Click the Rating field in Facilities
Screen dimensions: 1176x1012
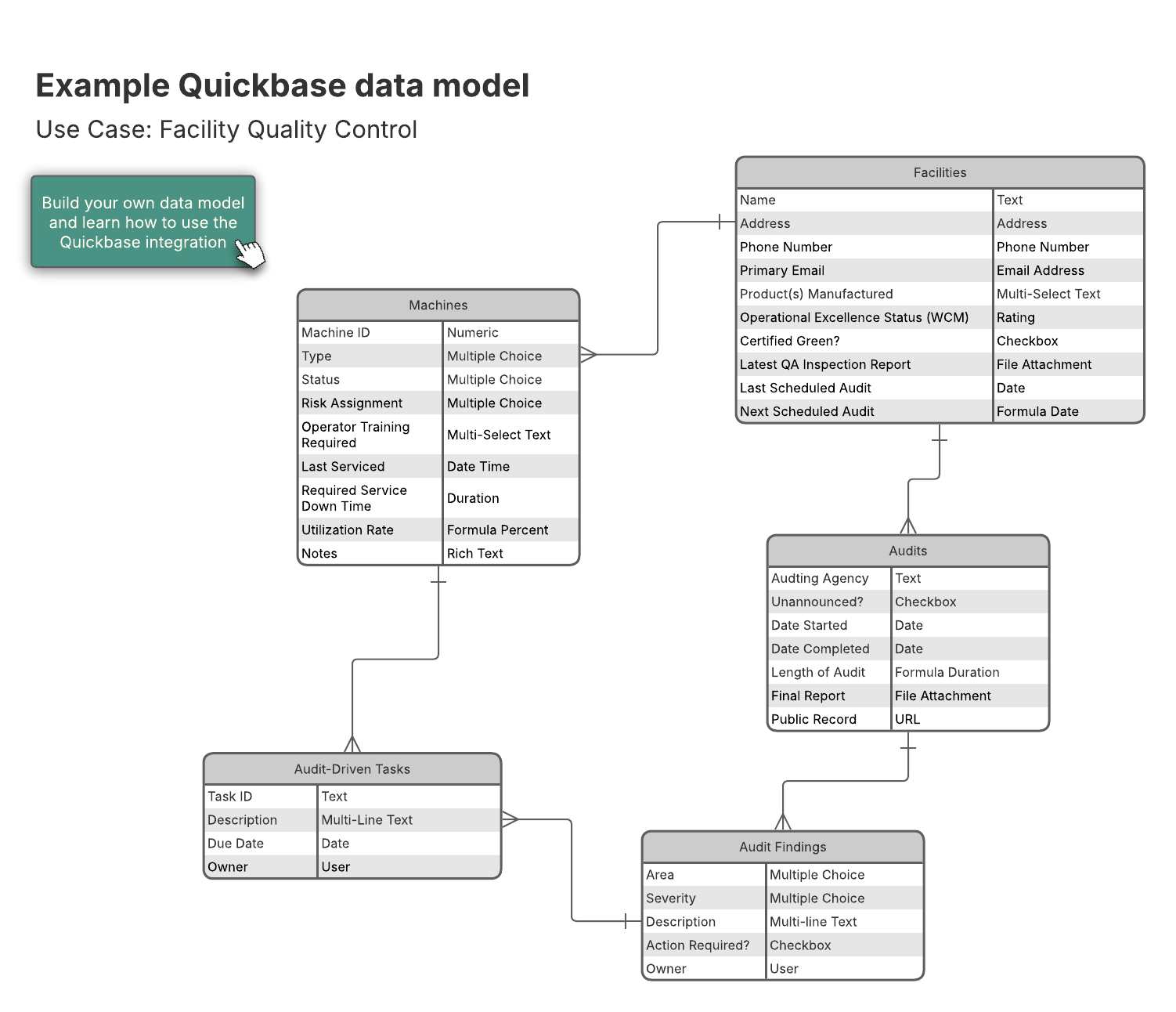[1015, 317]
